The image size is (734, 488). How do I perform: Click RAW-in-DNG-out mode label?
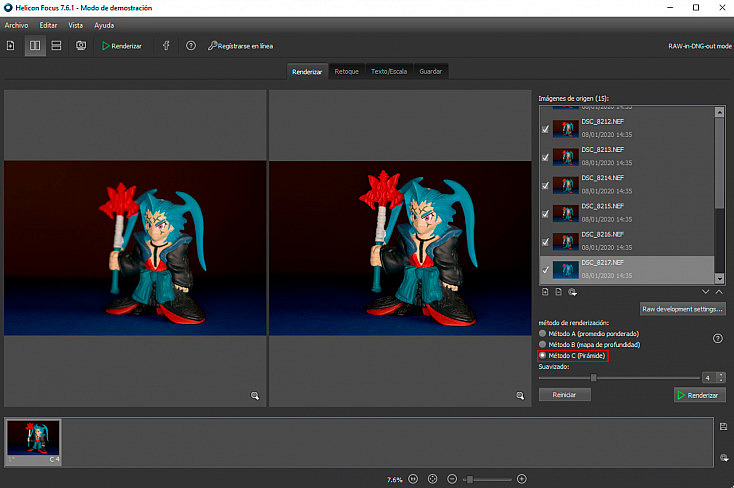(x=700, y=46)
